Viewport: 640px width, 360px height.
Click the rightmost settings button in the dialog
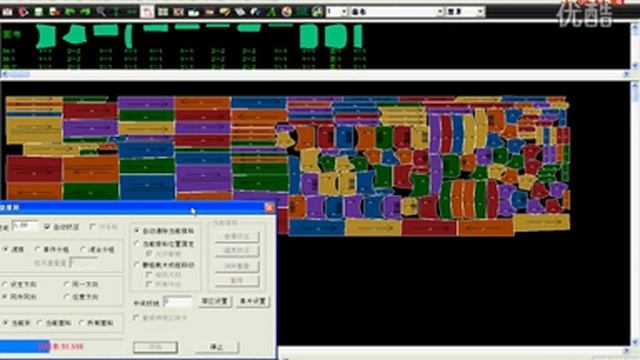253,301
